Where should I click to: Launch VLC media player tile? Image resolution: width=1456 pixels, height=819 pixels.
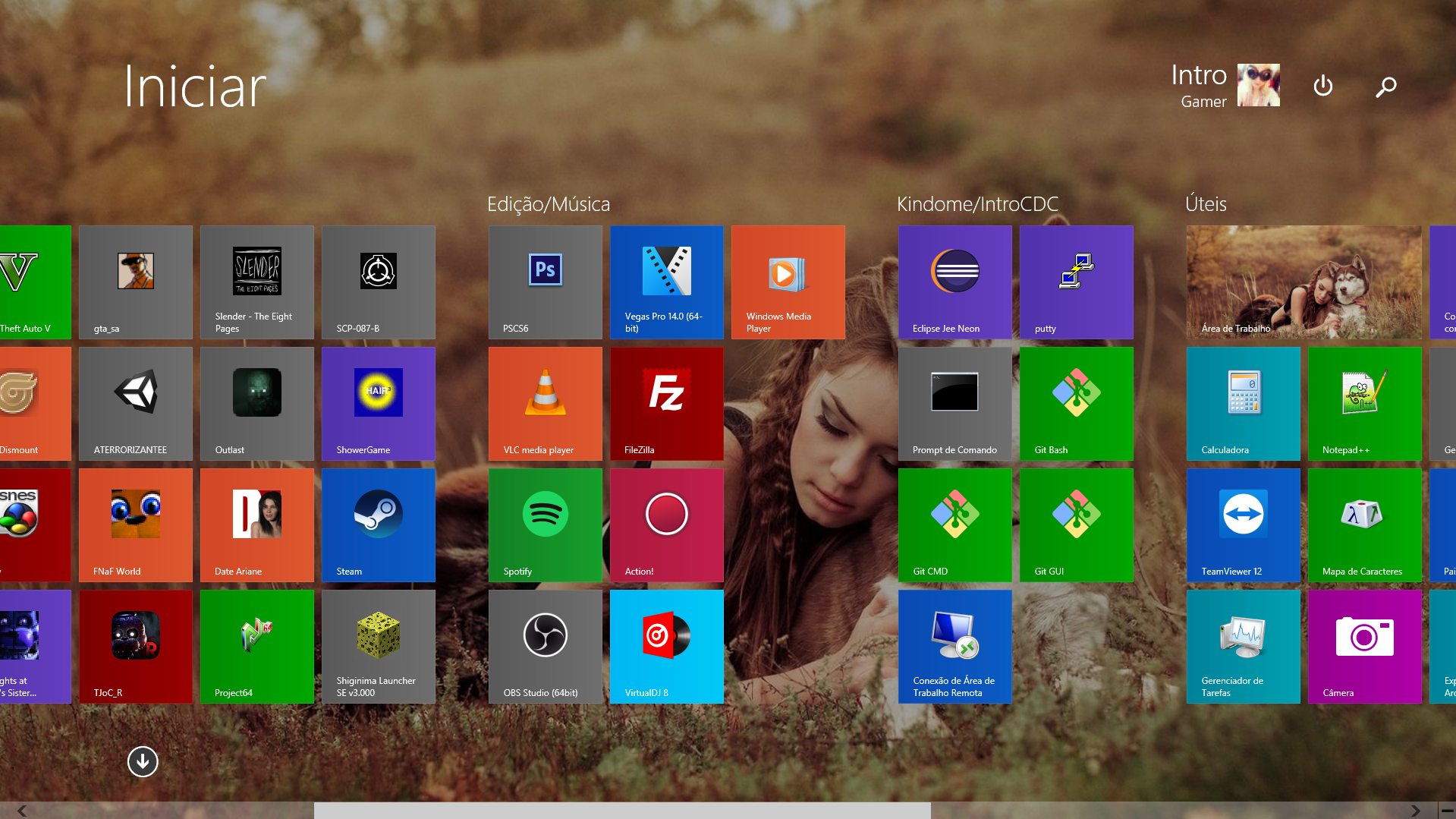(x=546, y=404)
